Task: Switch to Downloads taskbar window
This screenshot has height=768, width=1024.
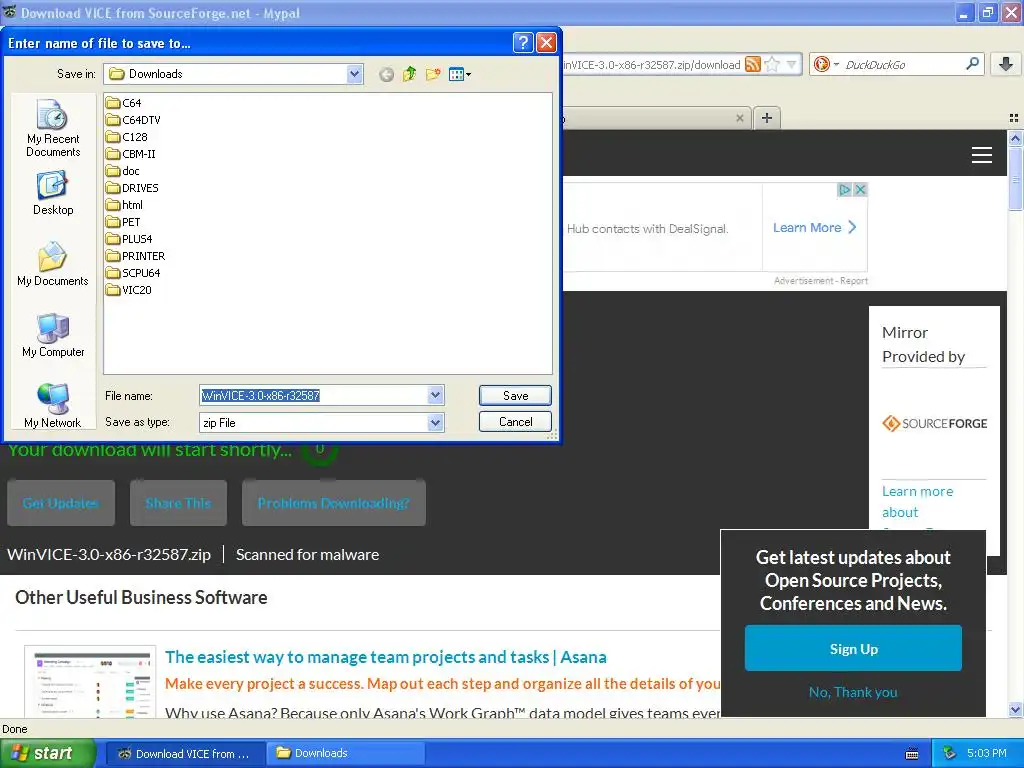Action: 345,753
